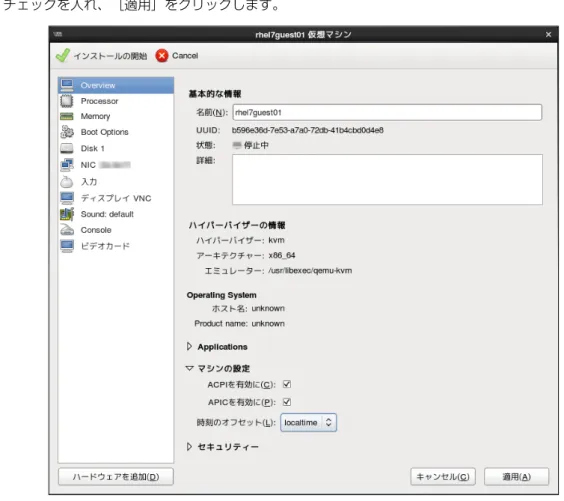Select ディスプレイ VNC in the hardware list

tap(116, 198)
